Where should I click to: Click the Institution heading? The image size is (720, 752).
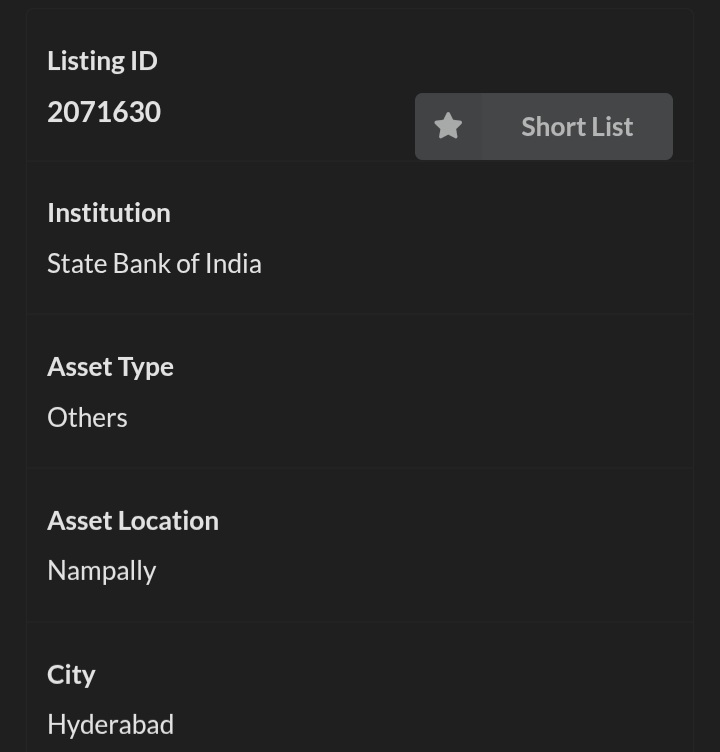click(109, 213)
